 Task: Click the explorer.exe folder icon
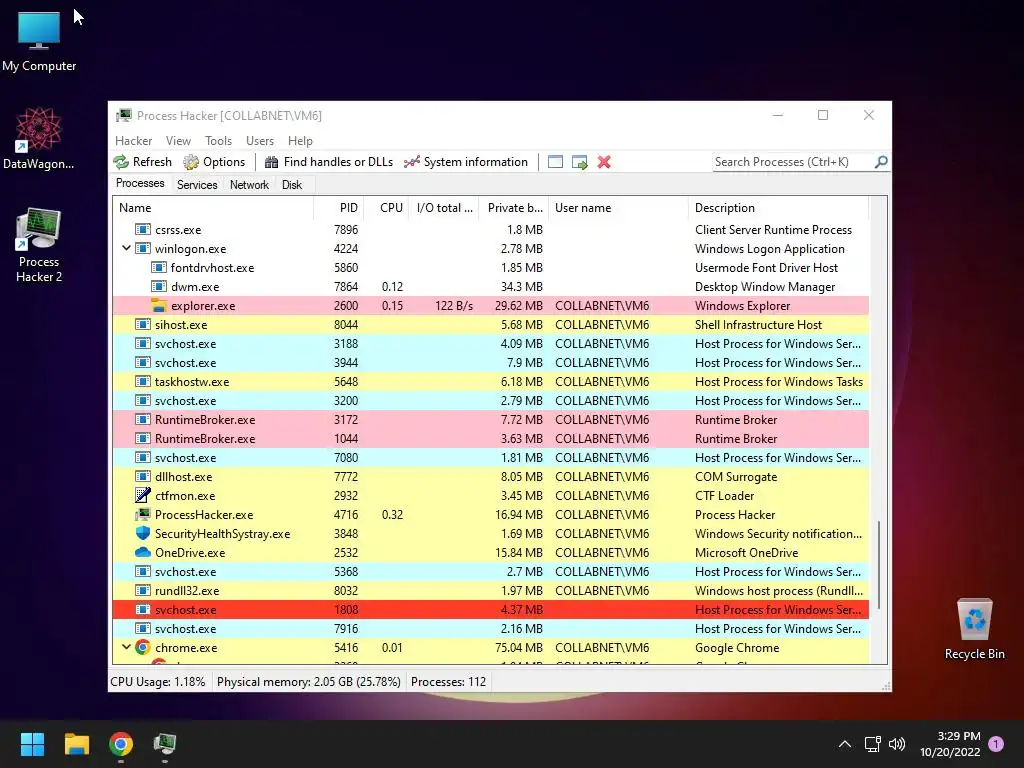(x=159, y=305)
